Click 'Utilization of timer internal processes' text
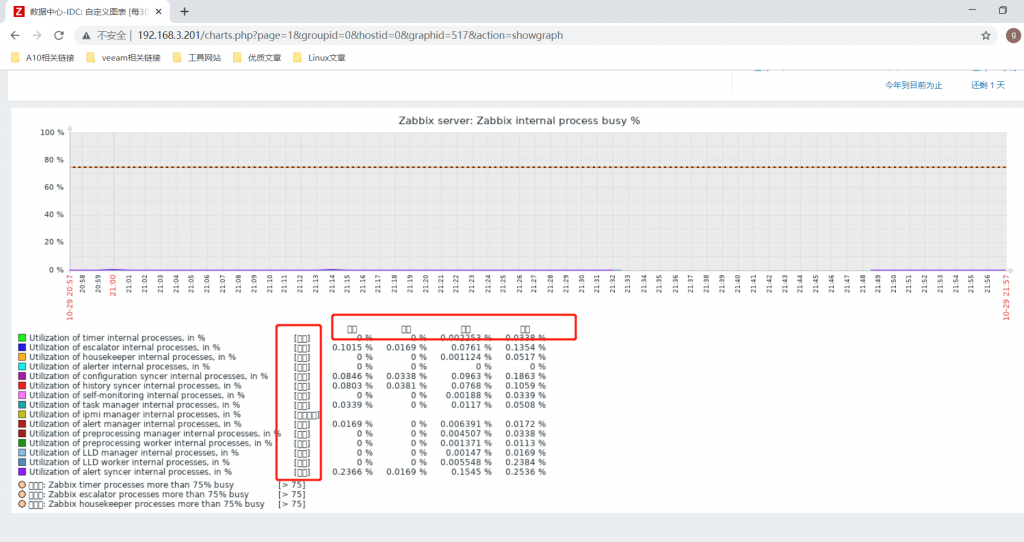This screenshot has height=542, width=1024. pyautogui.click(x=117, y=338)
